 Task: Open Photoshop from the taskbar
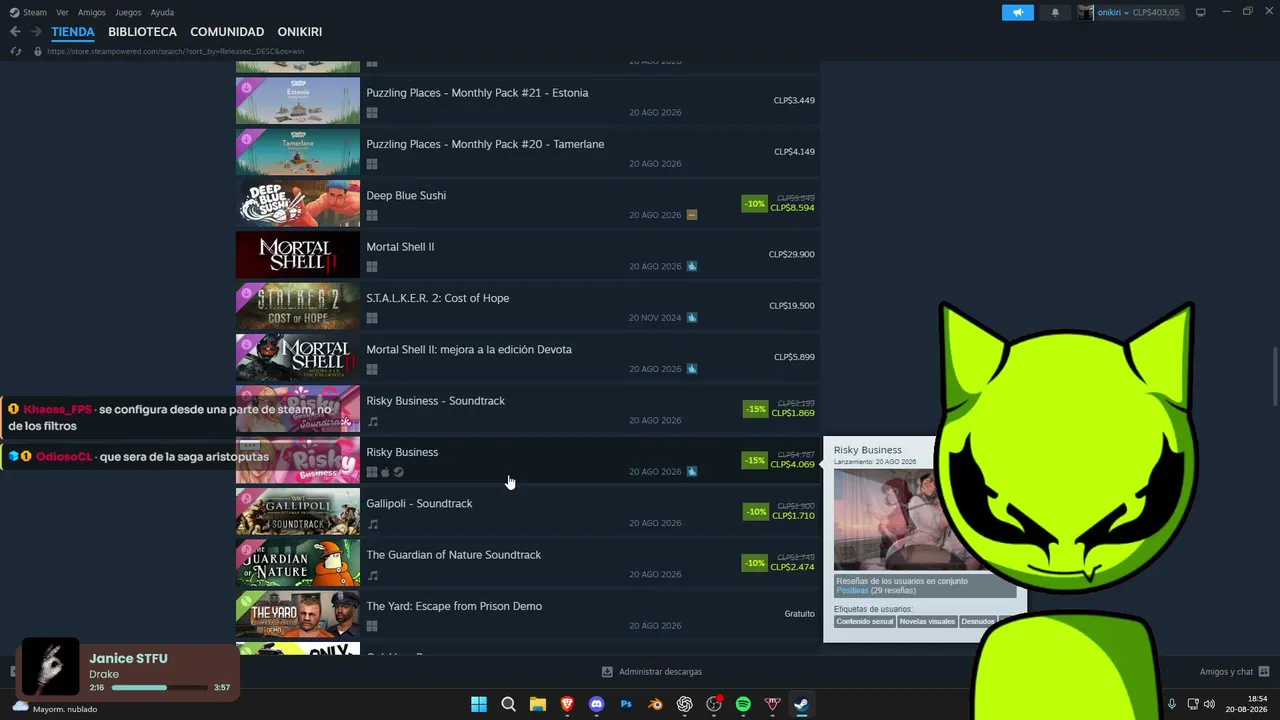tap(626, 704)
